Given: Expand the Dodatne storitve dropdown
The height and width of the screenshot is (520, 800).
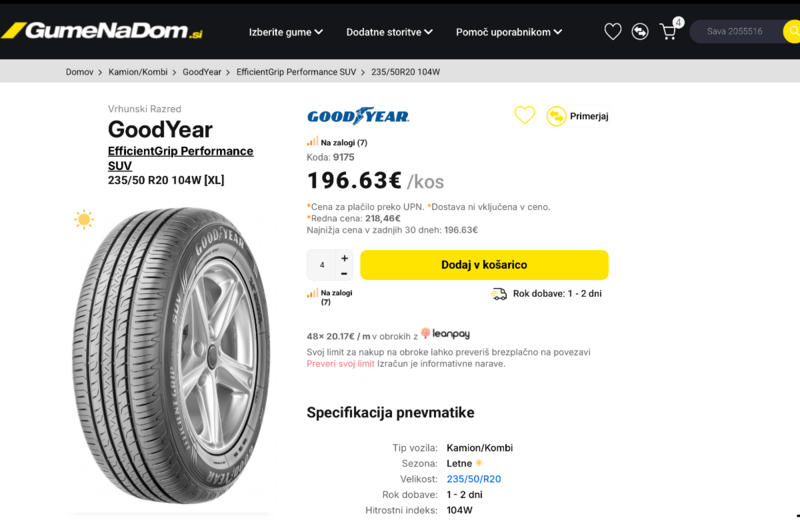Looking at the screenshot, I should click(389, 32).
